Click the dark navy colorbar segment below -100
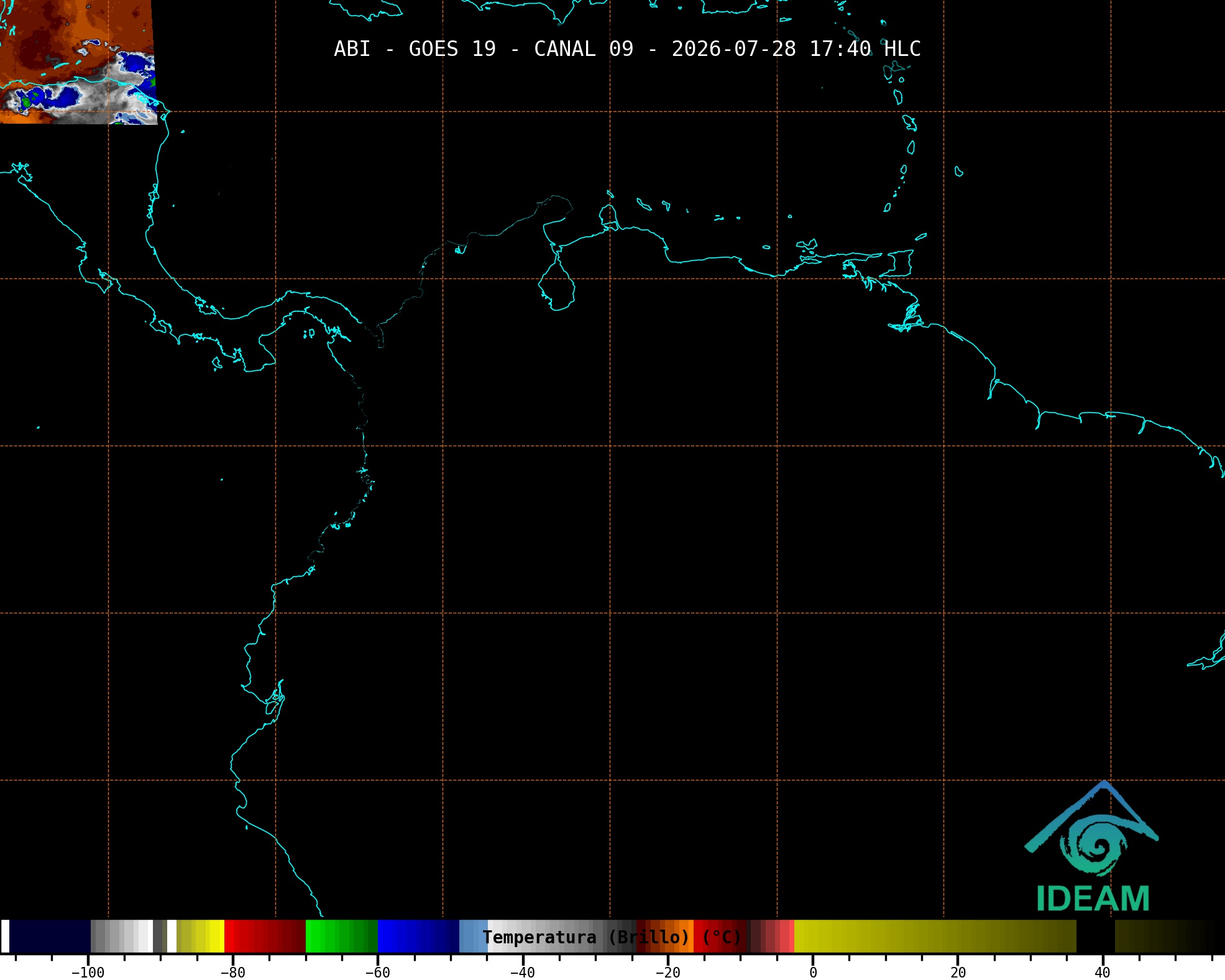Screen dimensions: 1225x980 click(x=50, y=936)
